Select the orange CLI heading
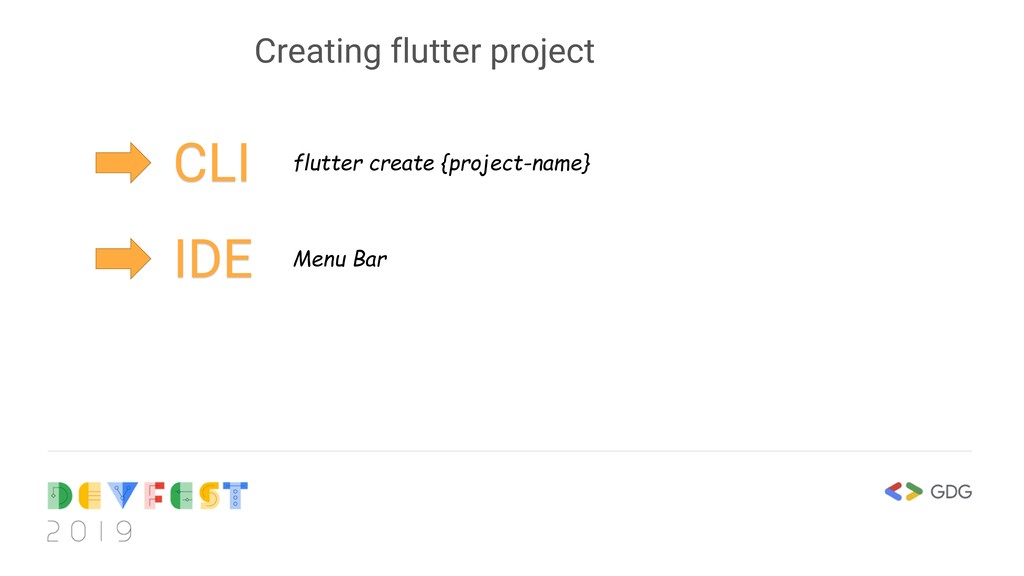This screenshot has height=576, width=1024. pos(211,163)
